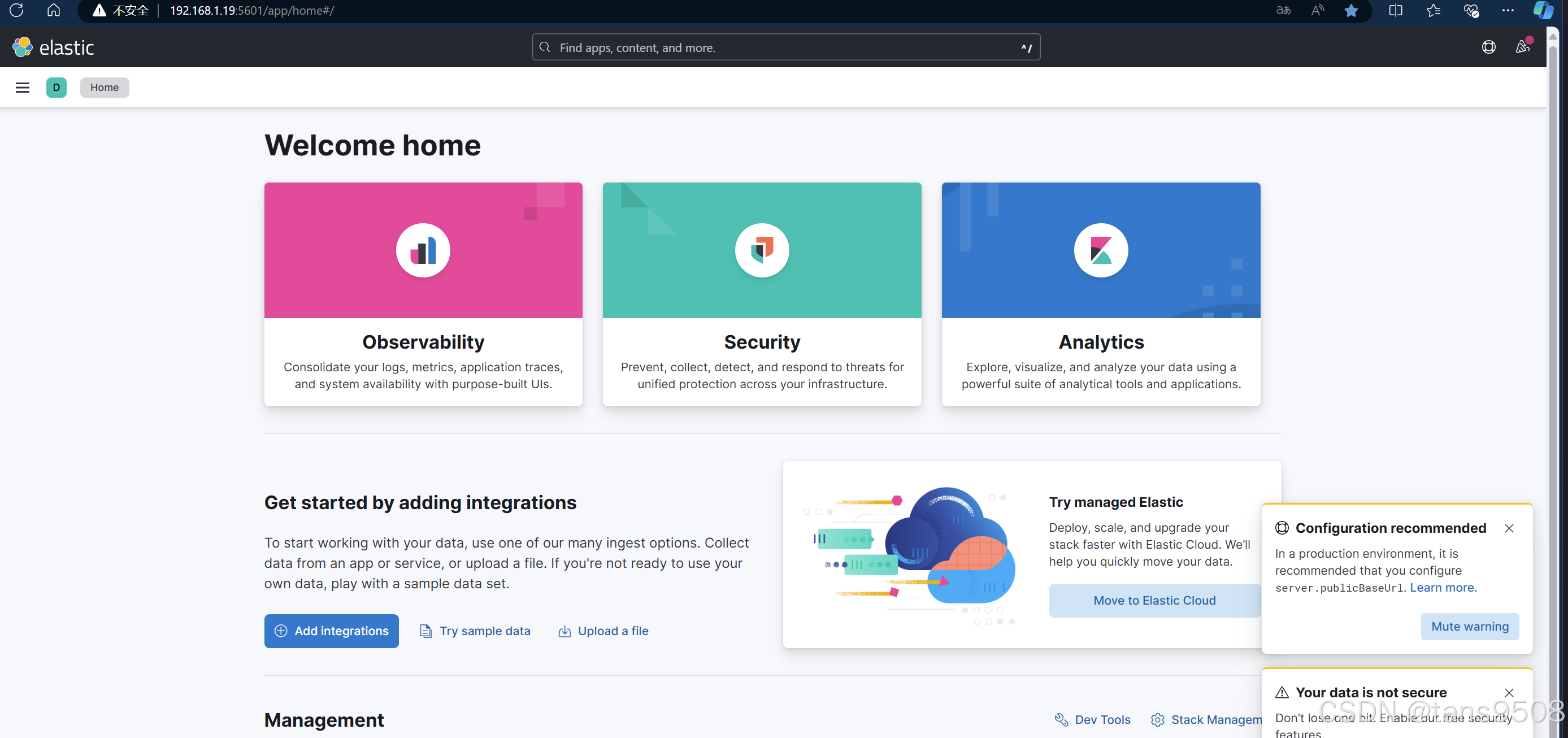Image resolution: width=1568 pixels, height=738 pixels.
Task: Dismiss the Configuration recommended toast
Action: pos(1508,528)
